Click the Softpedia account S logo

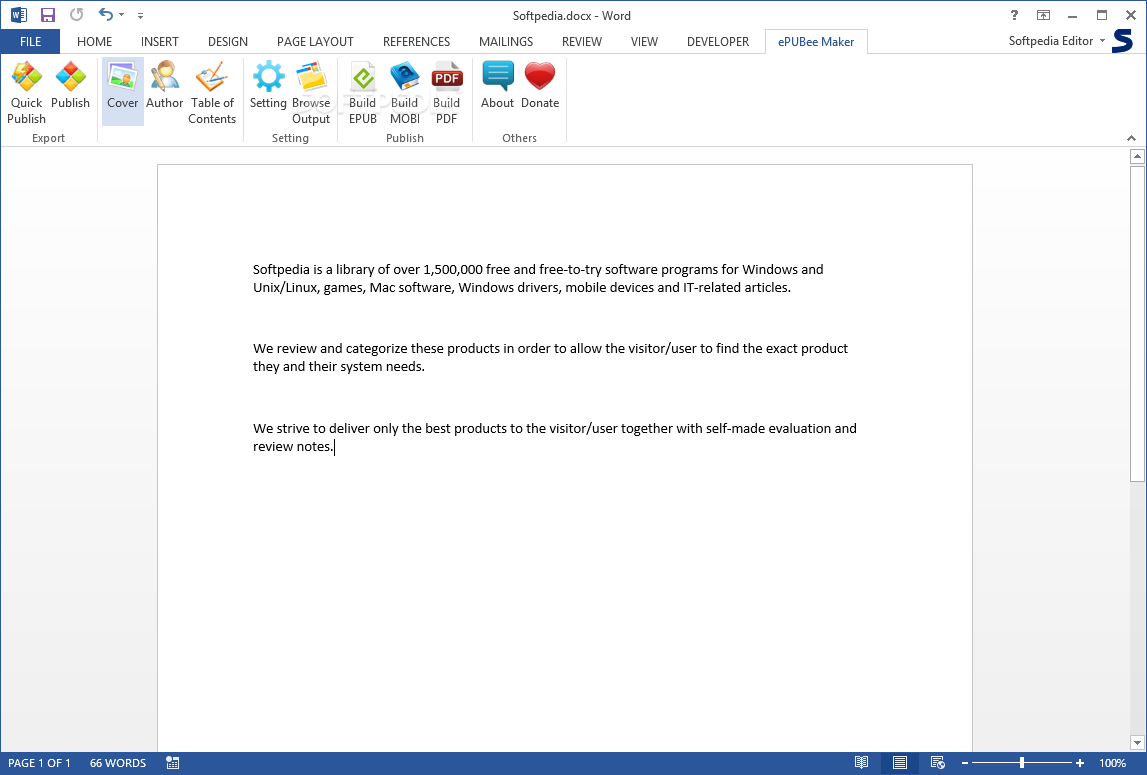(x=1122, y=41)
